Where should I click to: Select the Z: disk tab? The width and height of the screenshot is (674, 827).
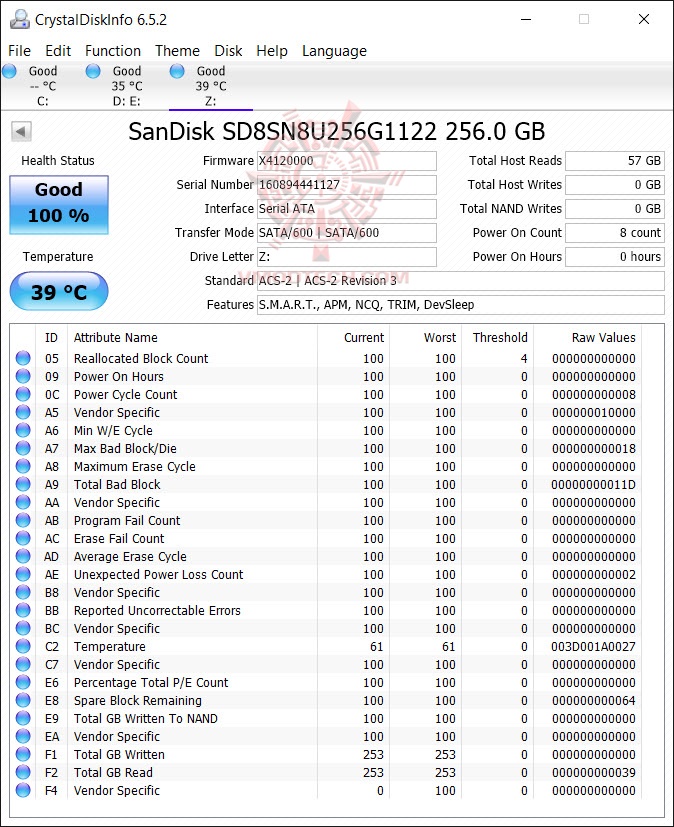tap(210, 86)
